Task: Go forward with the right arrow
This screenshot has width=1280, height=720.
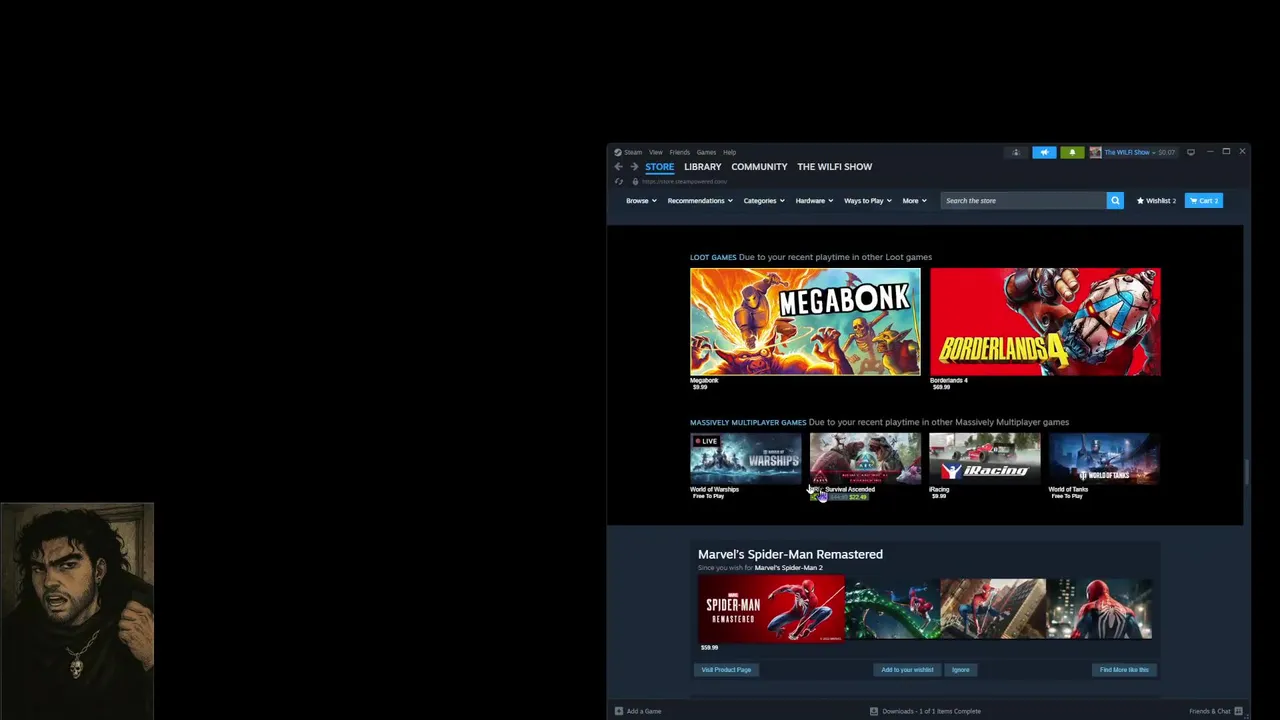Action: [x=633, y=167]
